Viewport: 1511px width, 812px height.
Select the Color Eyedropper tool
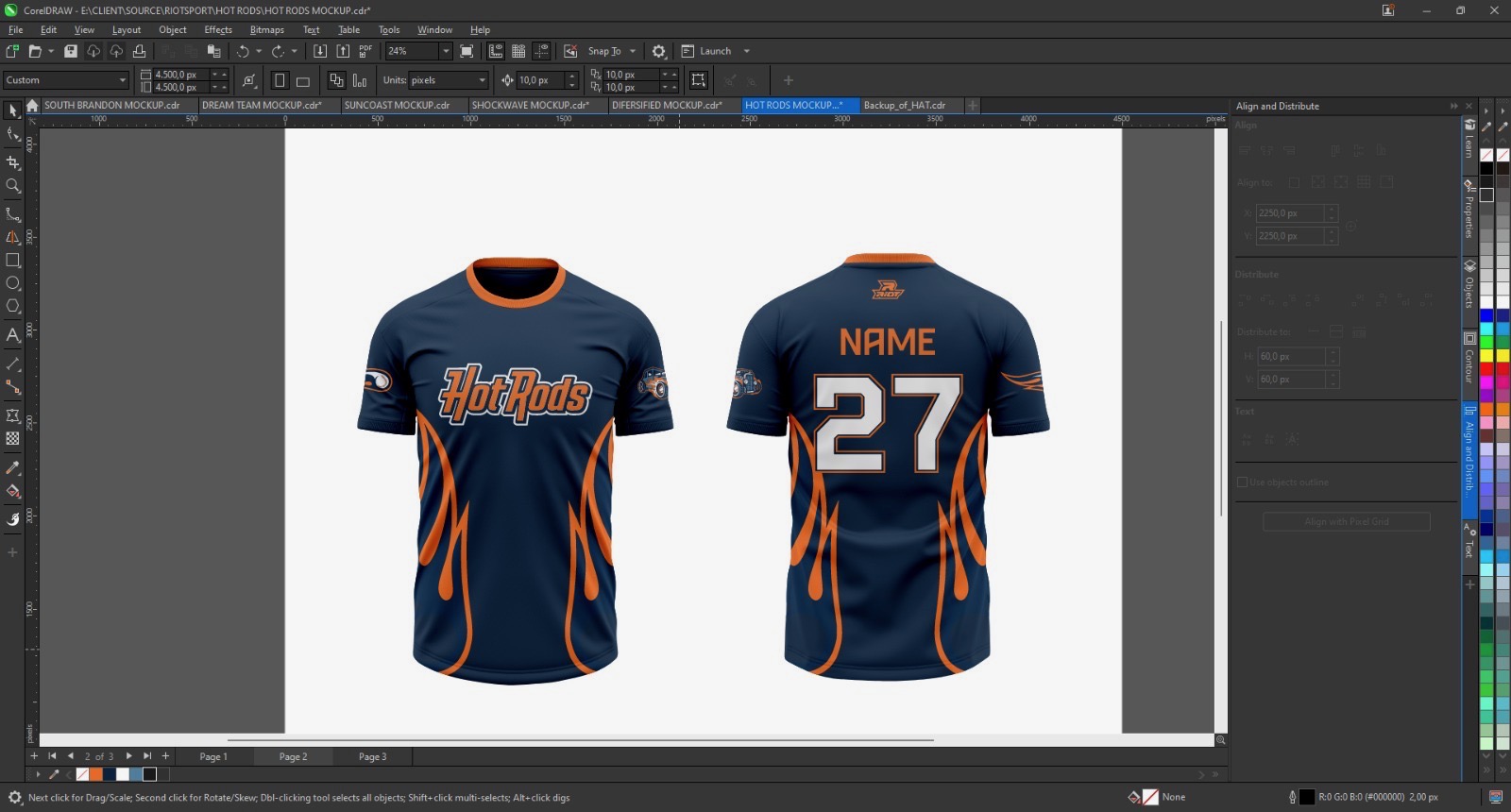pos(12,468)
